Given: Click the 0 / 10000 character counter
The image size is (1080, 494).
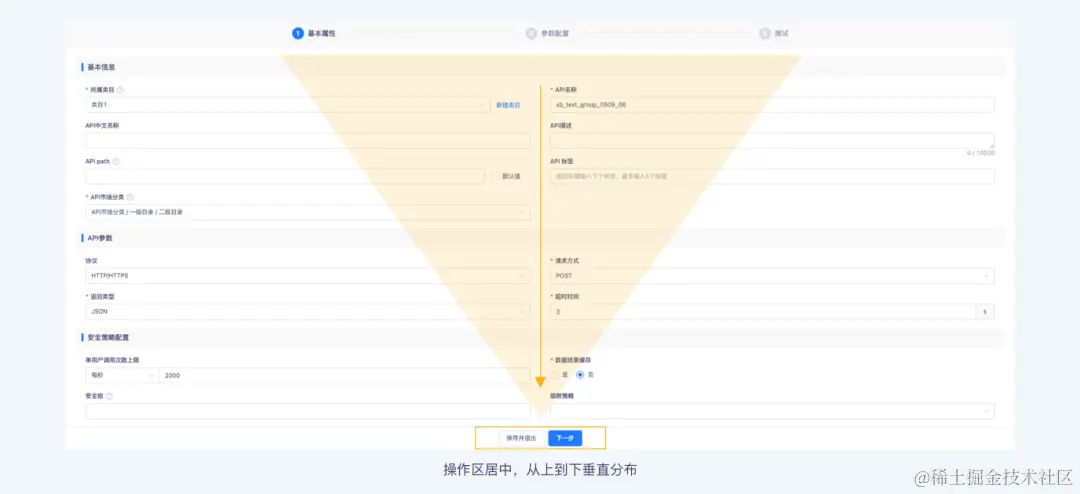Looking at the screenshot, I should point(981,153).
